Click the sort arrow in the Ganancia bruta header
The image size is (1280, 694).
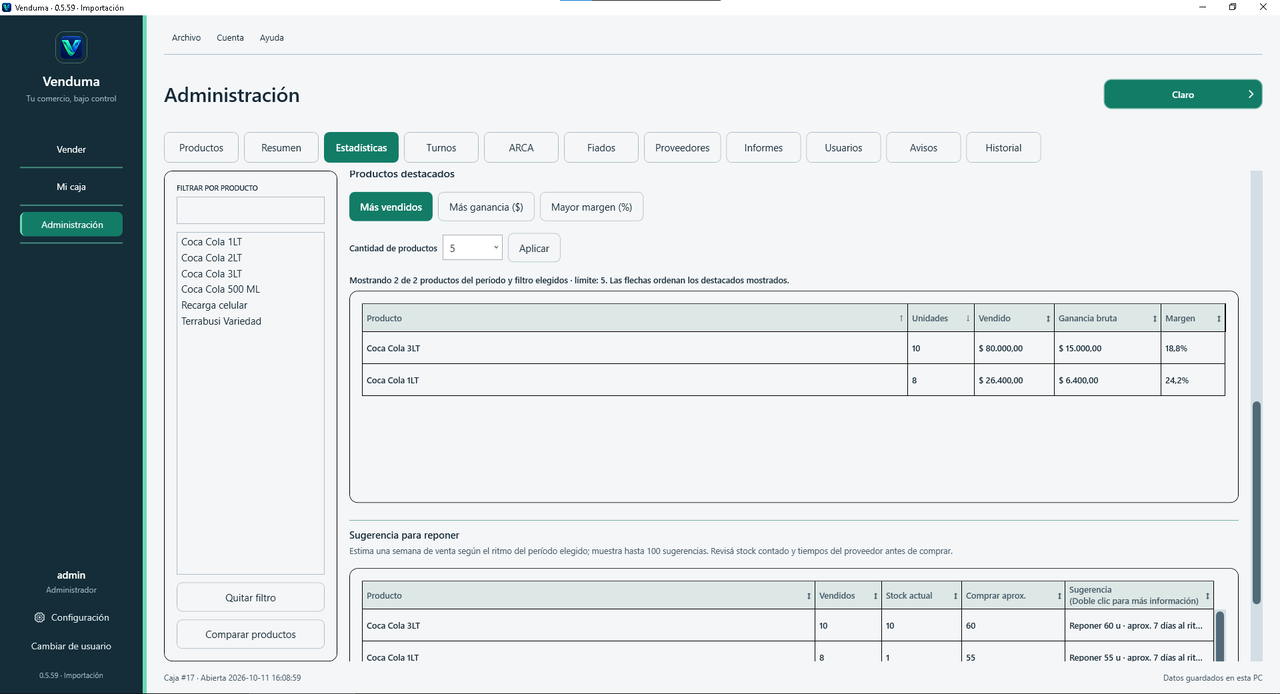(1154, 318)
